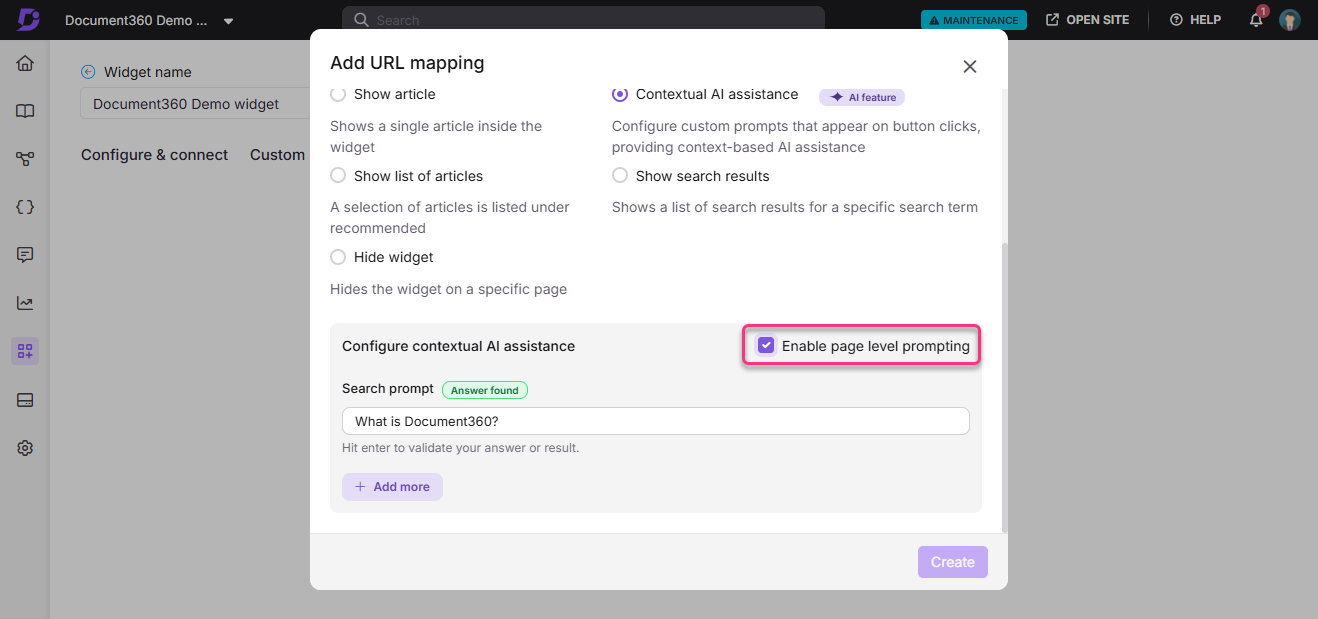Click the Add more prompt button
Image resolution: width=1318 pixels, height=619 pixels.
392,487
